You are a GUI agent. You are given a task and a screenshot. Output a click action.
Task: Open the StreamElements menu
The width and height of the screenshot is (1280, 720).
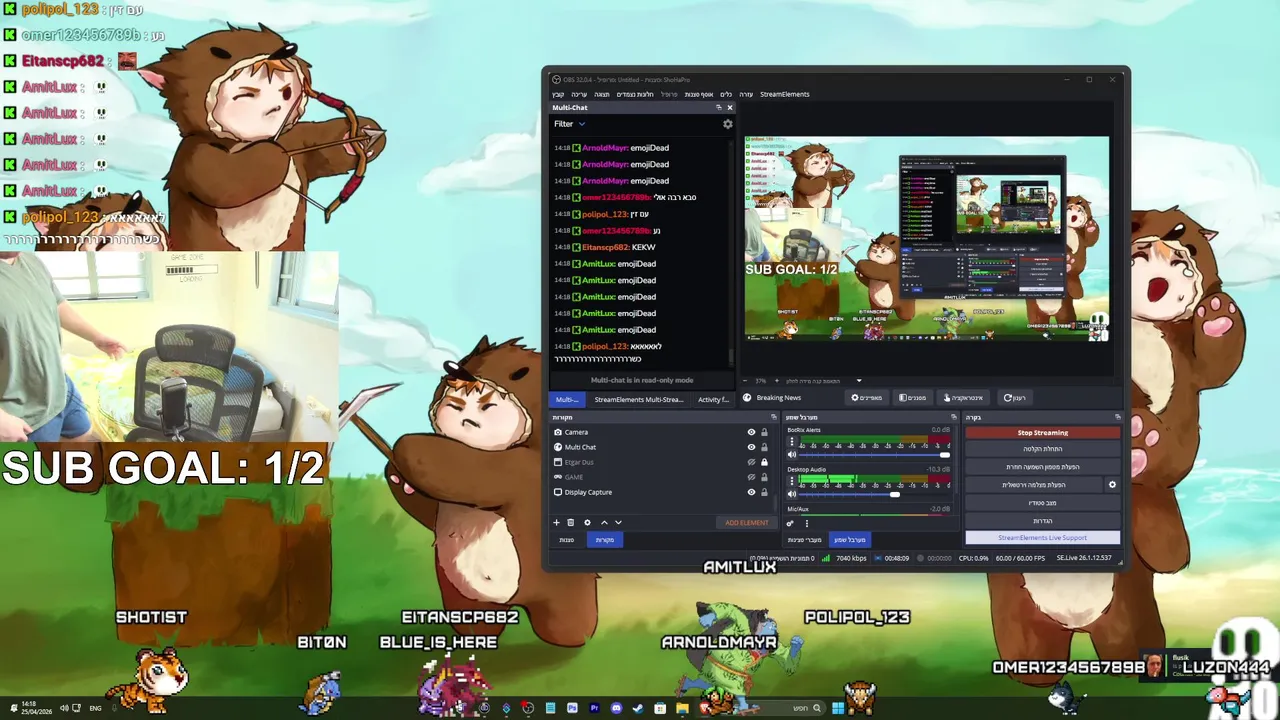click(x=785, y=94)
